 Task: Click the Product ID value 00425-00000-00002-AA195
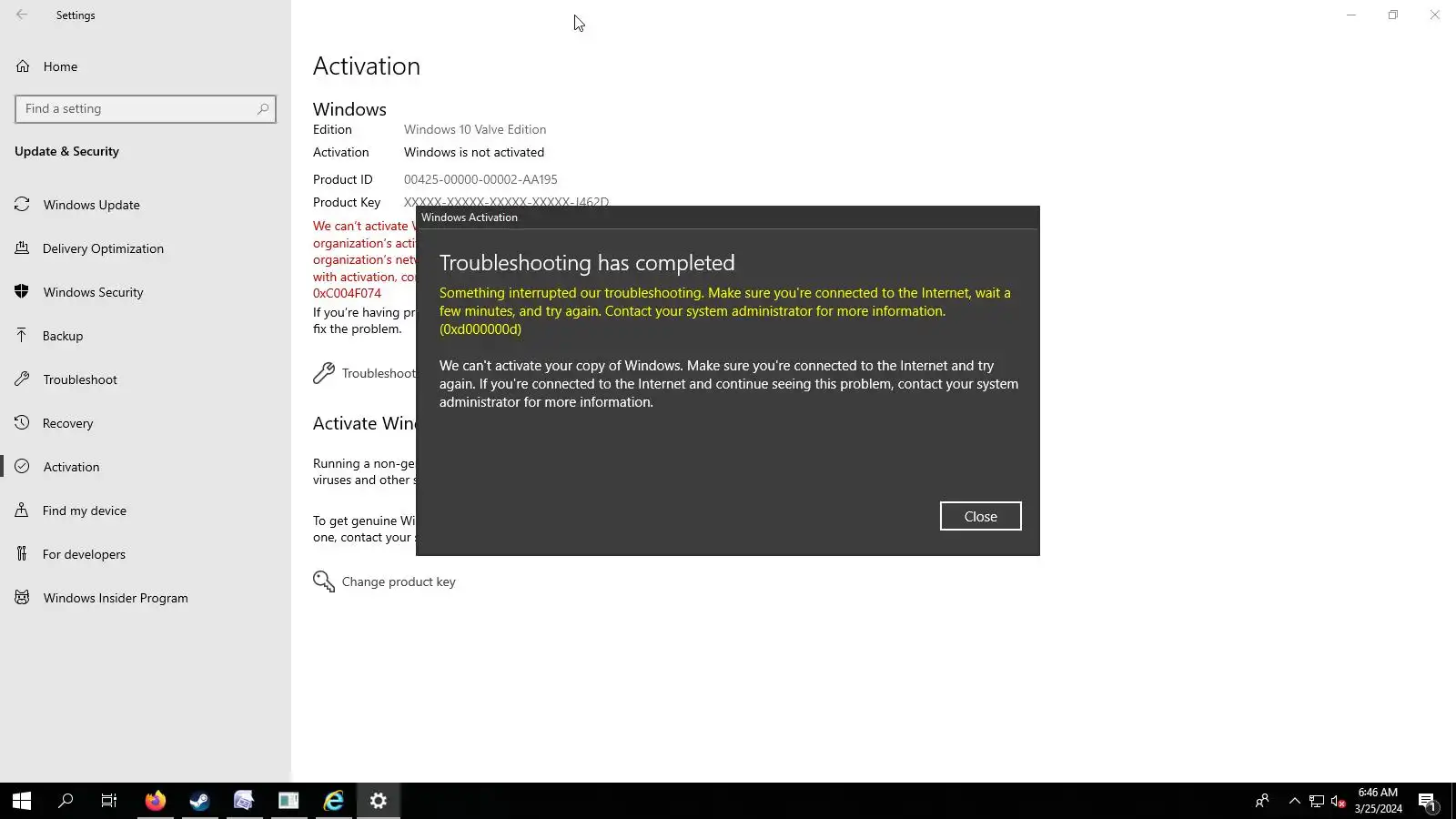point(480,179)
